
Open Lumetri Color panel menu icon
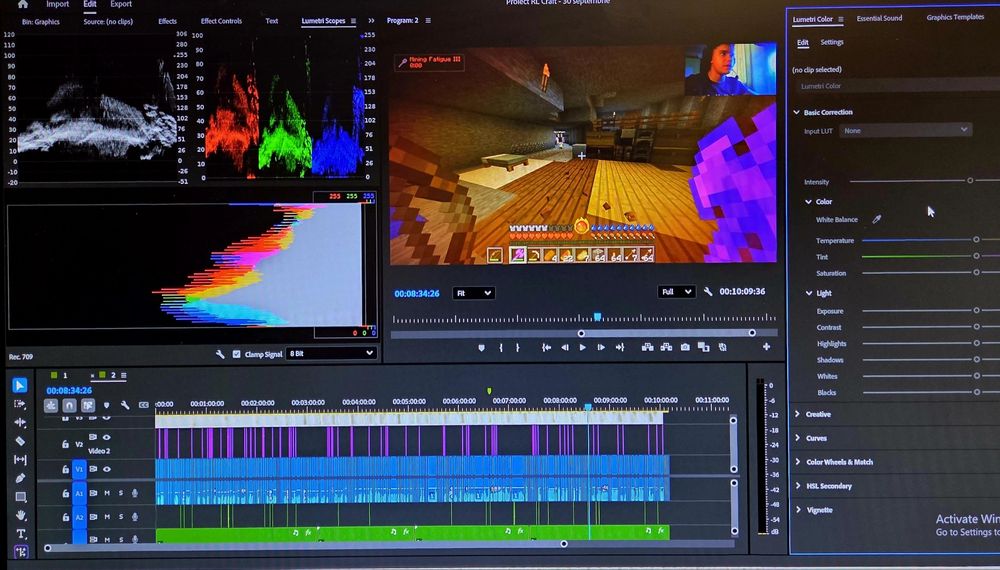pos(841,20)
